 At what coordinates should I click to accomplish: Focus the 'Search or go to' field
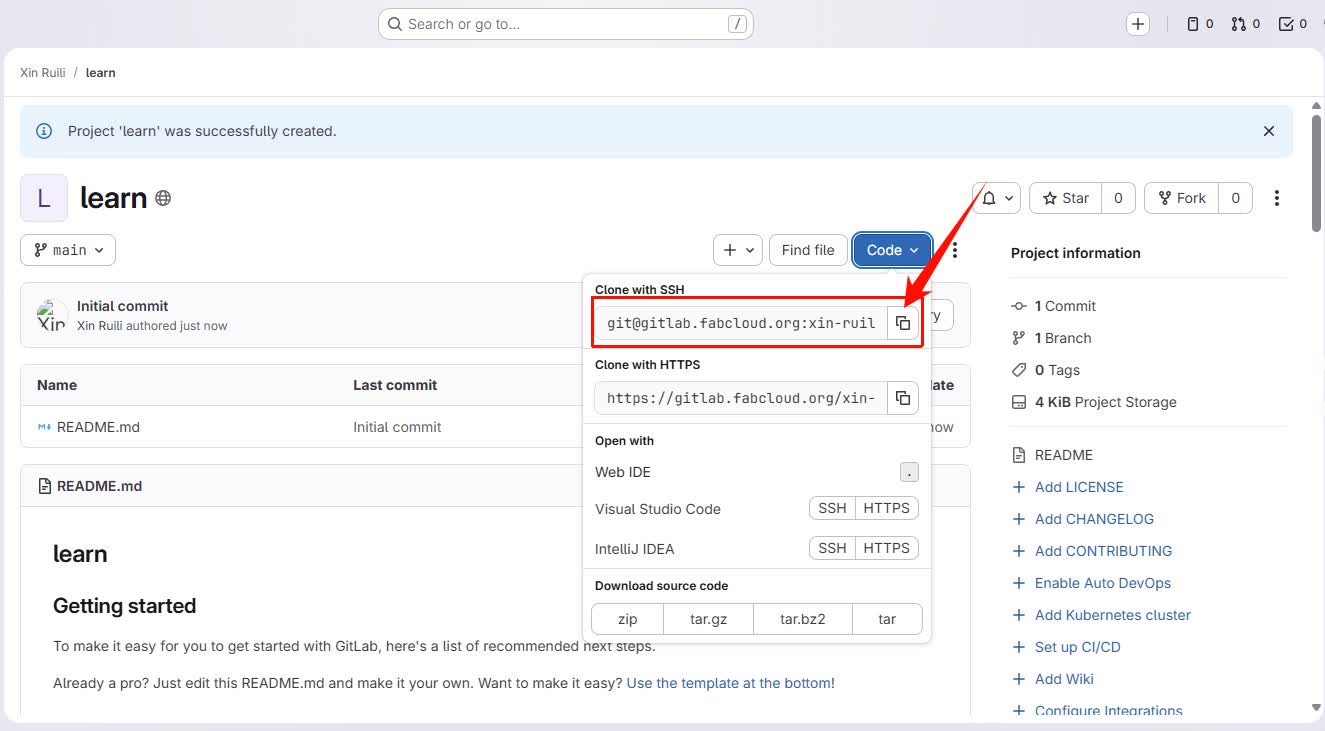click(565, 24)
